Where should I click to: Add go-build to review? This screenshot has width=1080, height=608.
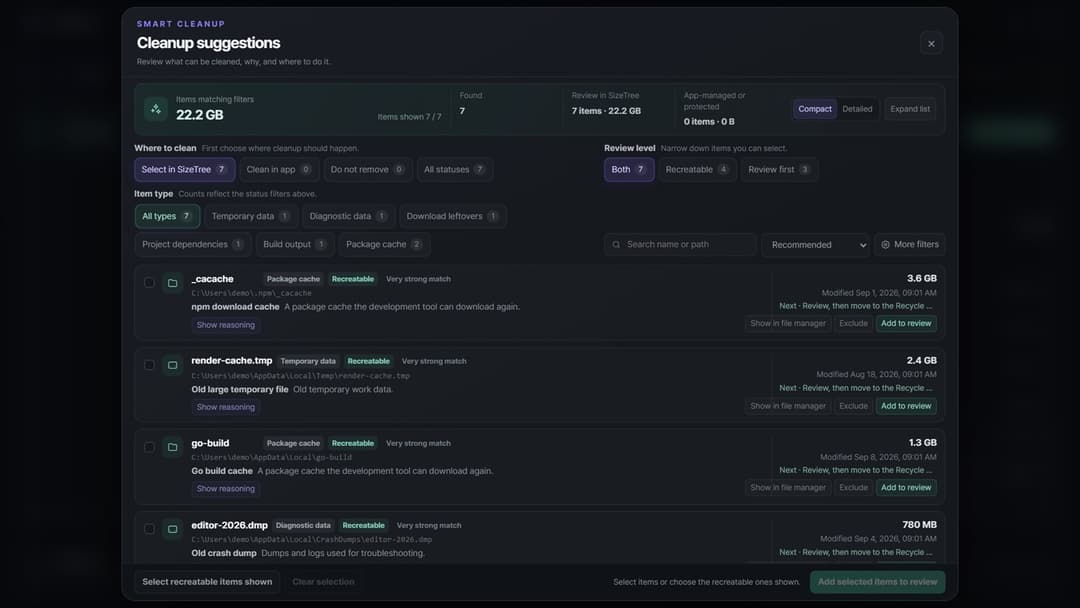point(906,488)
